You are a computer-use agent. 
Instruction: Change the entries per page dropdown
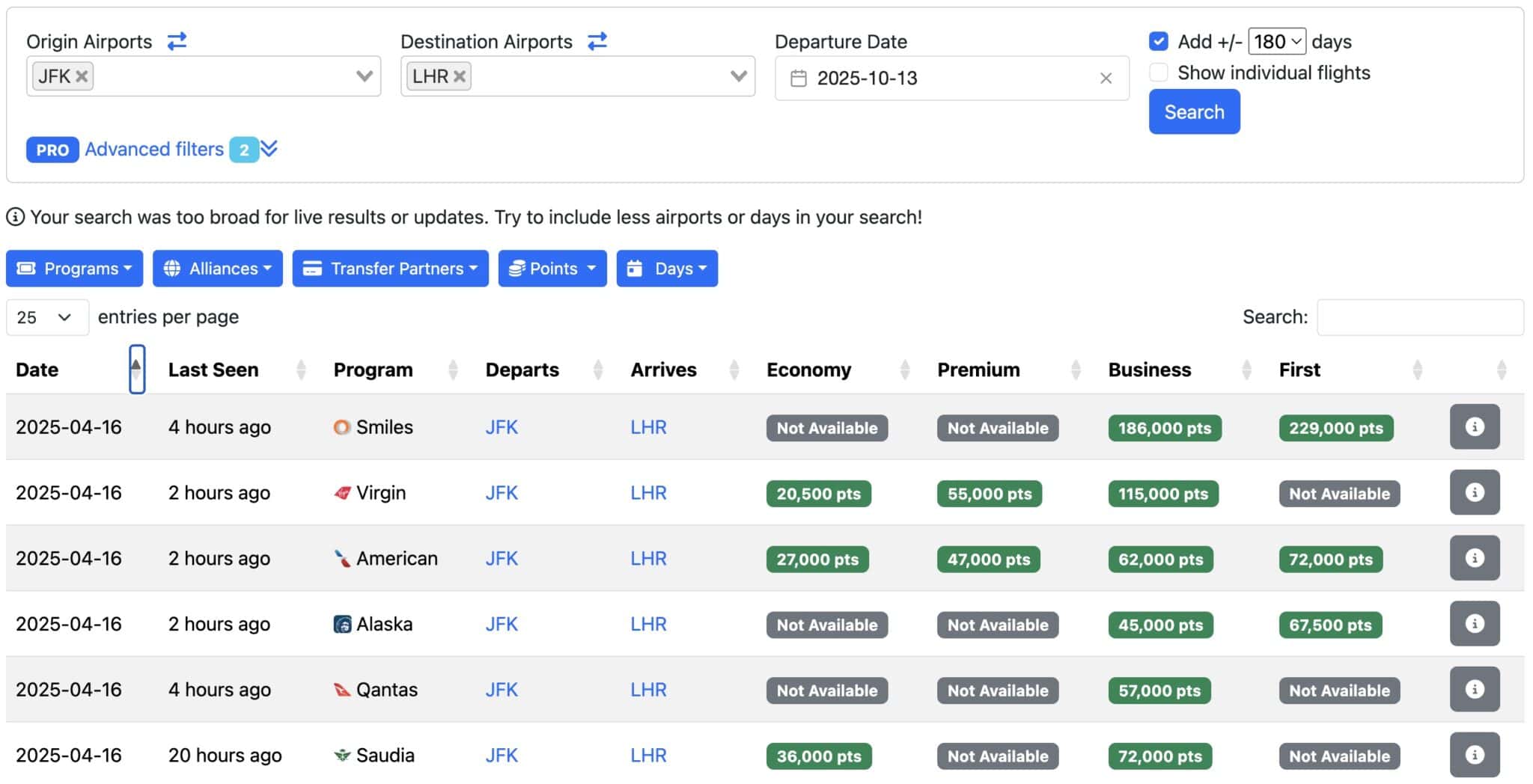pos(46,317)
